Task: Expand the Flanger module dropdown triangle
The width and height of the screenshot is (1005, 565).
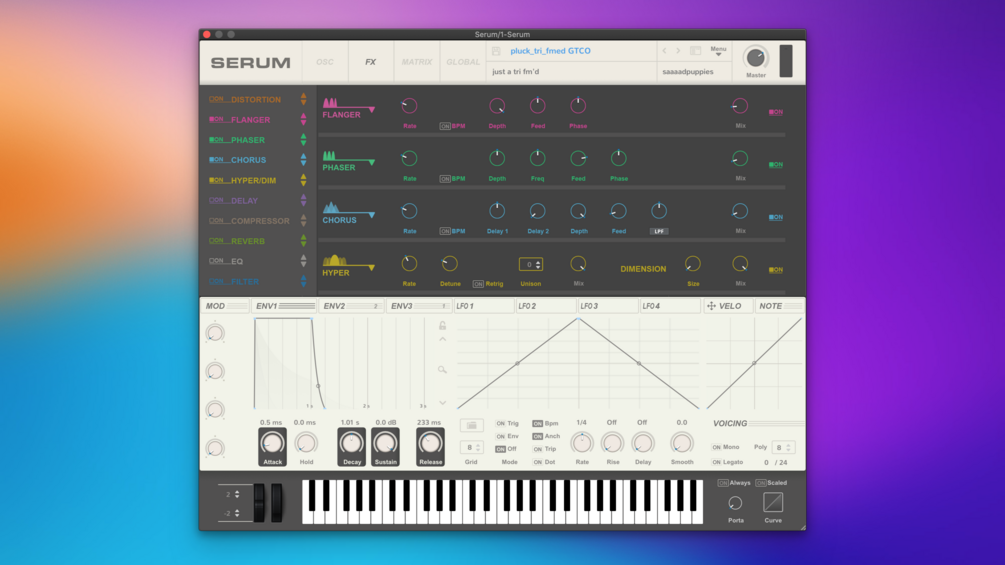Action: [371, 110]
